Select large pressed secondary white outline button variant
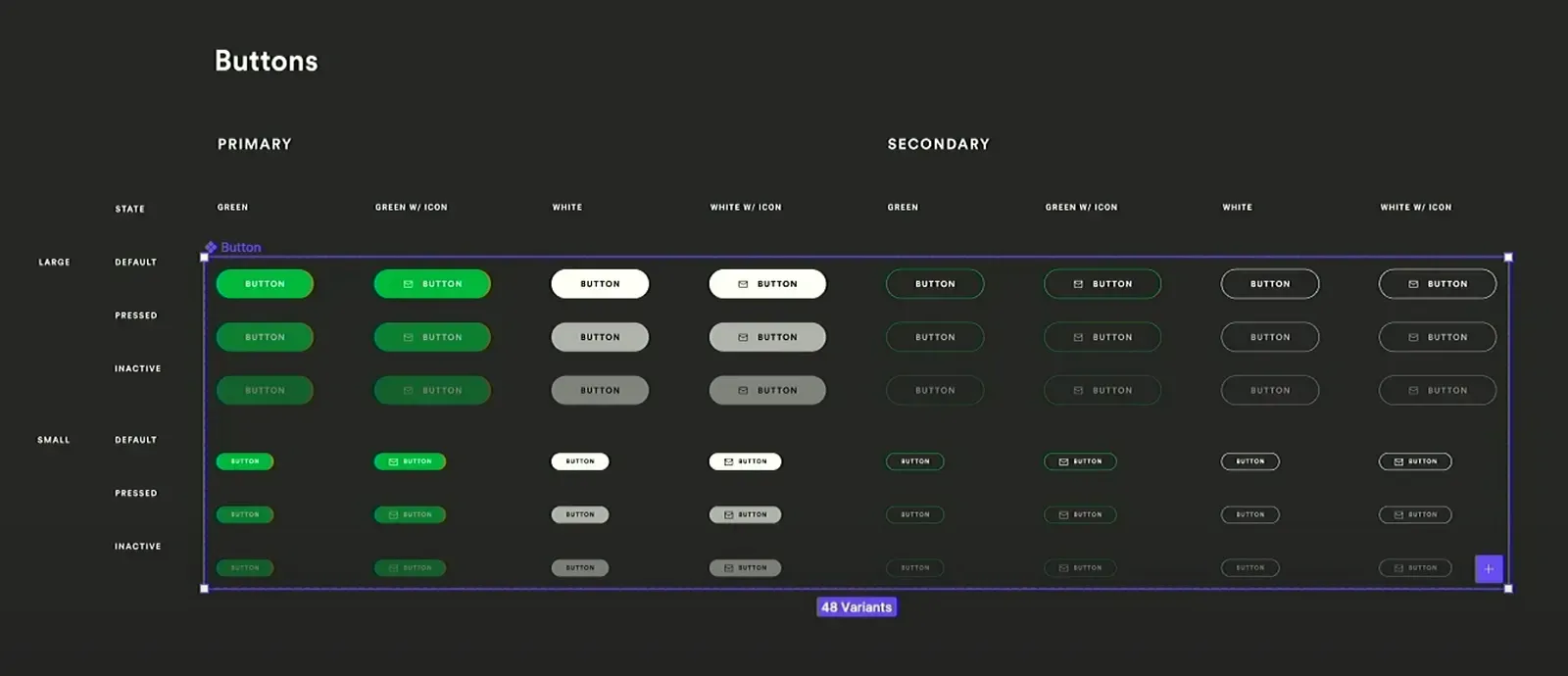1568x676 pixels. [x=1270, y=337]
